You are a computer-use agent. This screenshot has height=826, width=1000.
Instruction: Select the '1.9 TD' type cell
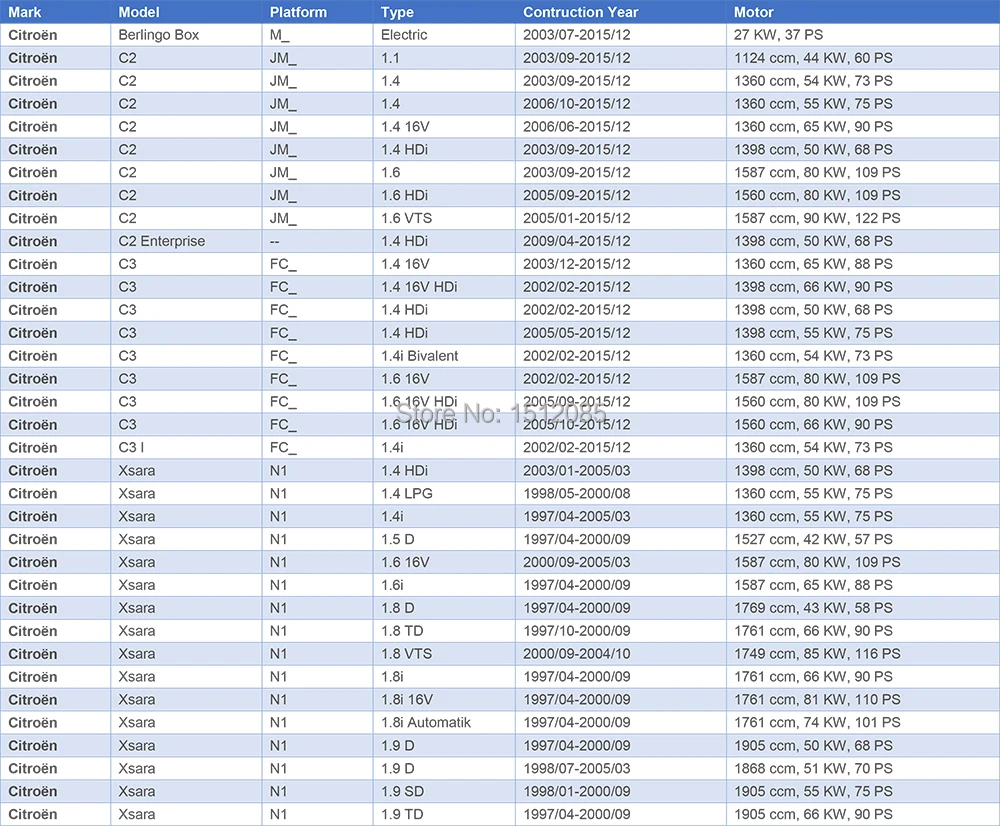click(x=444, y=815)
